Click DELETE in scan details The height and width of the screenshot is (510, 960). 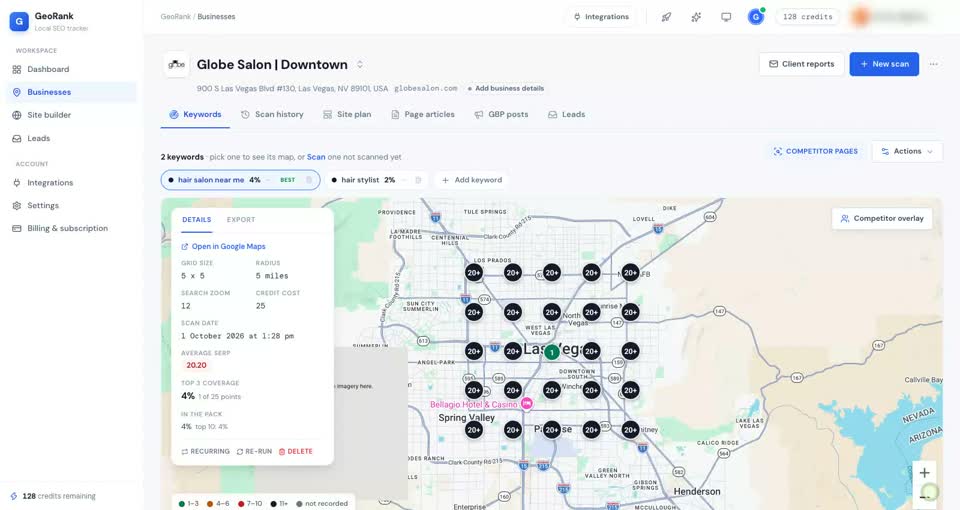coord(296,451)
